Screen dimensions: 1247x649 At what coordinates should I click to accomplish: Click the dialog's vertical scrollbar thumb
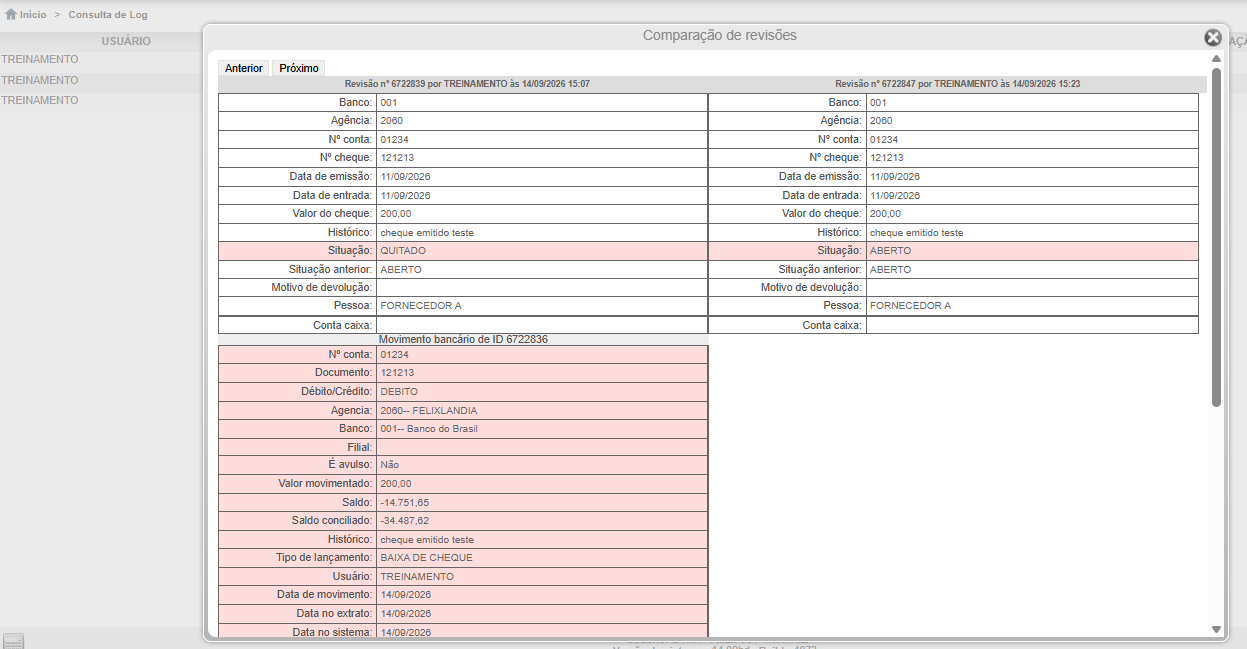pos(1216,237)
